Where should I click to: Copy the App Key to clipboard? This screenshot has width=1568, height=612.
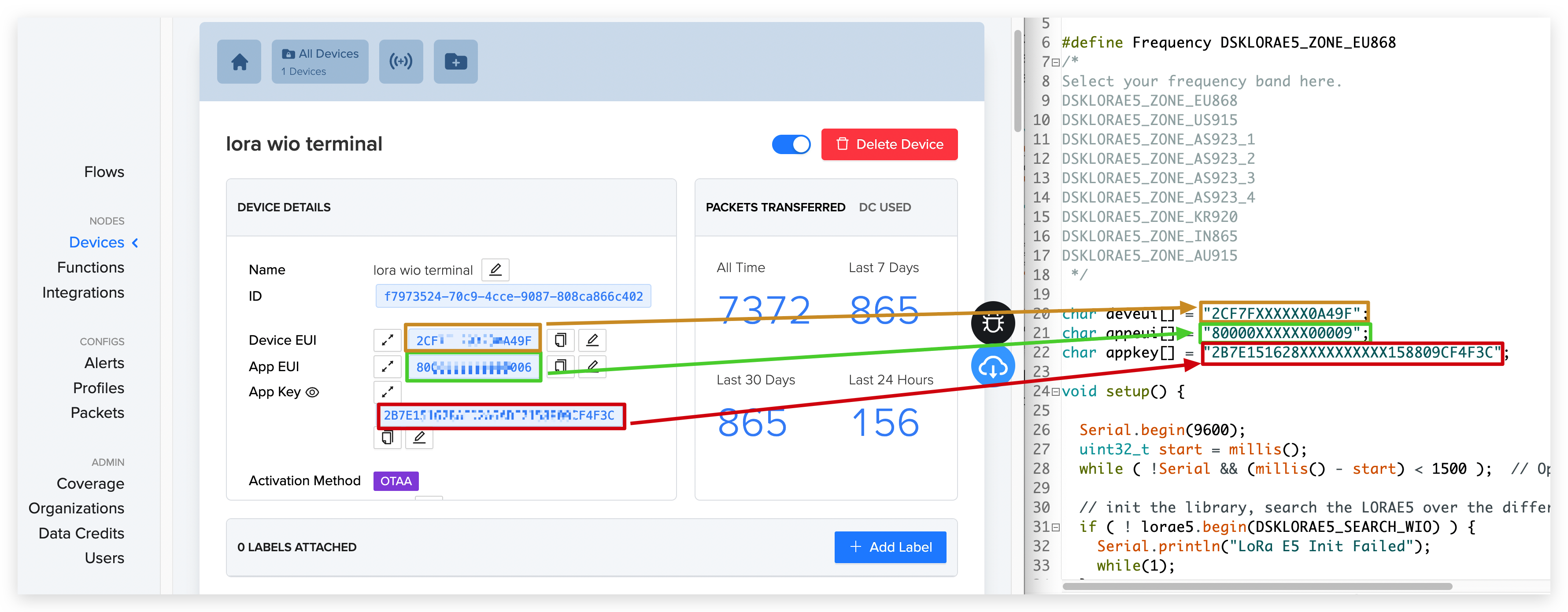387,438
